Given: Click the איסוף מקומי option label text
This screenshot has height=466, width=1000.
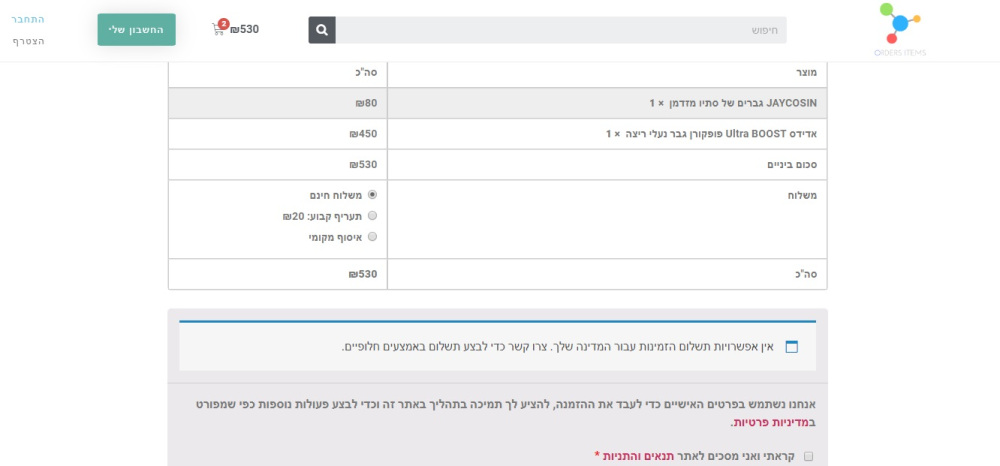Looking at the screenshot, I should tap(335, 238).
